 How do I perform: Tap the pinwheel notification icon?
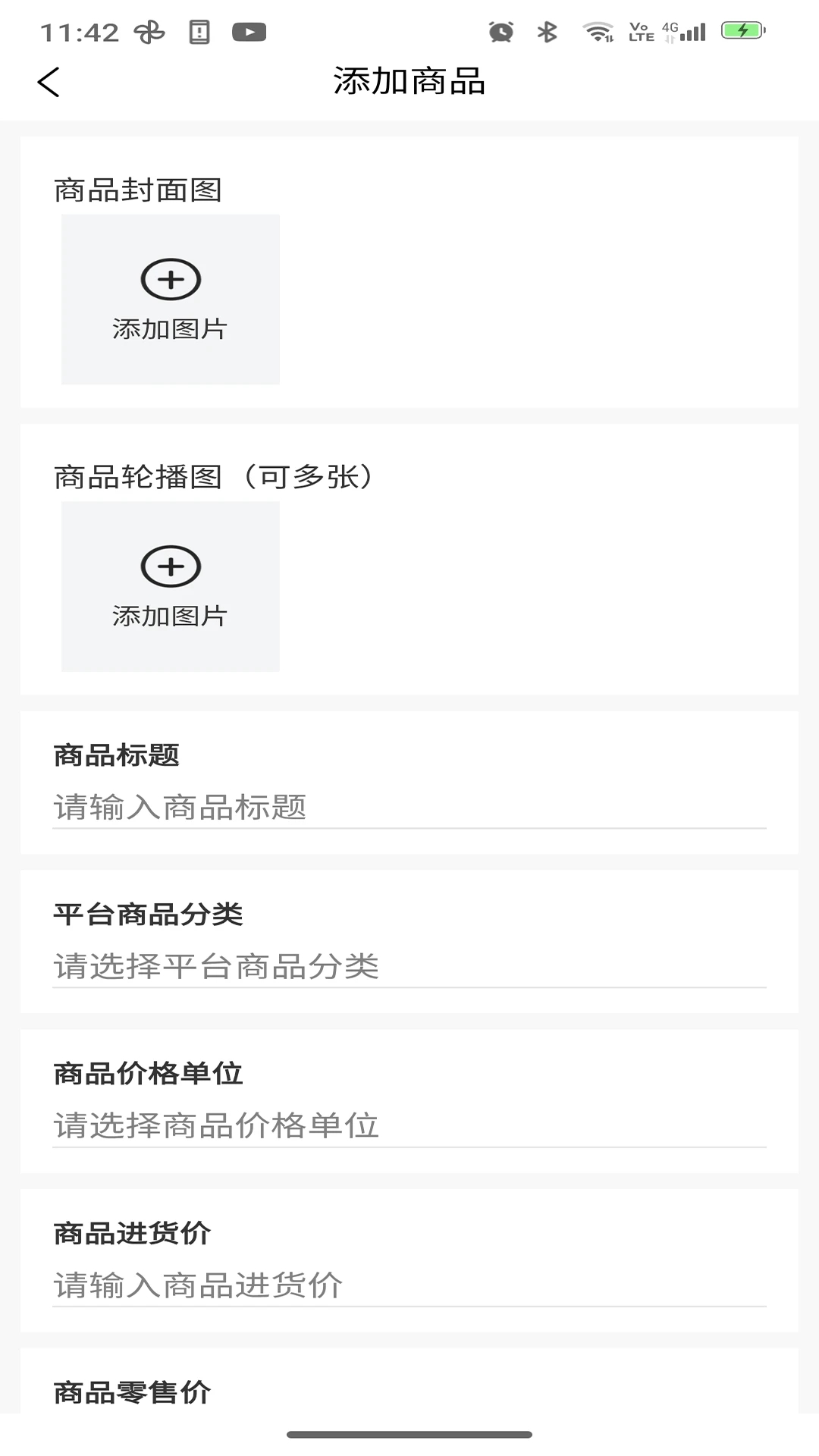[149, 32]
